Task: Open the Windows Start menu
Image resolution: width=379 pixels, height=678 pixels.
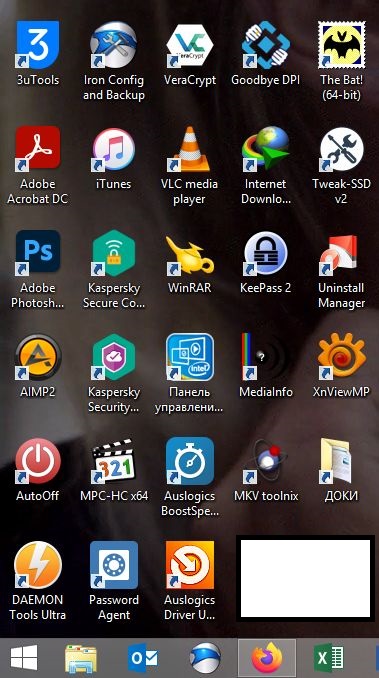Action: pyautogui.click(x=24, y=659)
